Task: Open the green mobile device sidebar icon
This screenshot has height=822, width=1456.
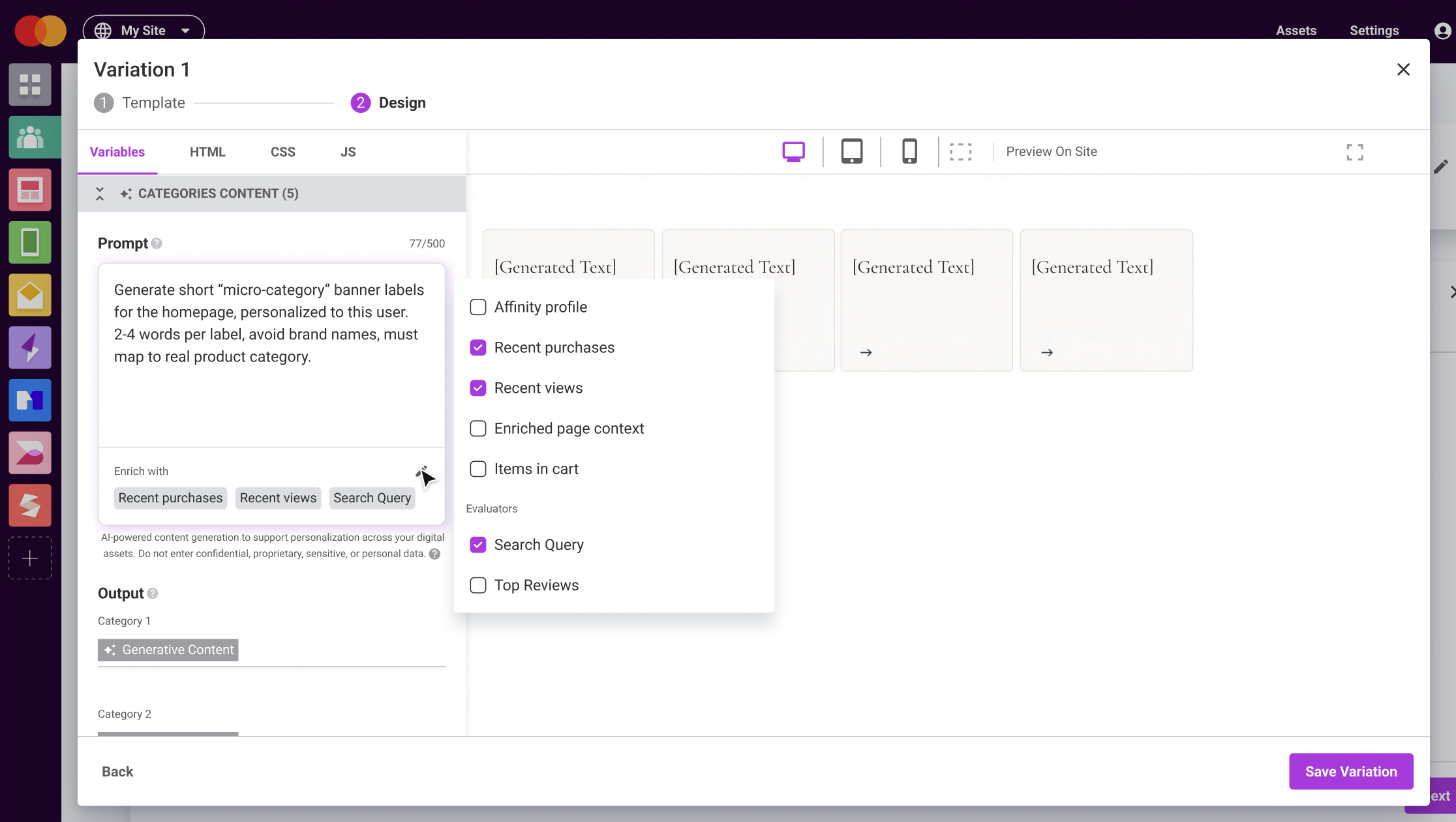Action: click(x=30, y=243)
